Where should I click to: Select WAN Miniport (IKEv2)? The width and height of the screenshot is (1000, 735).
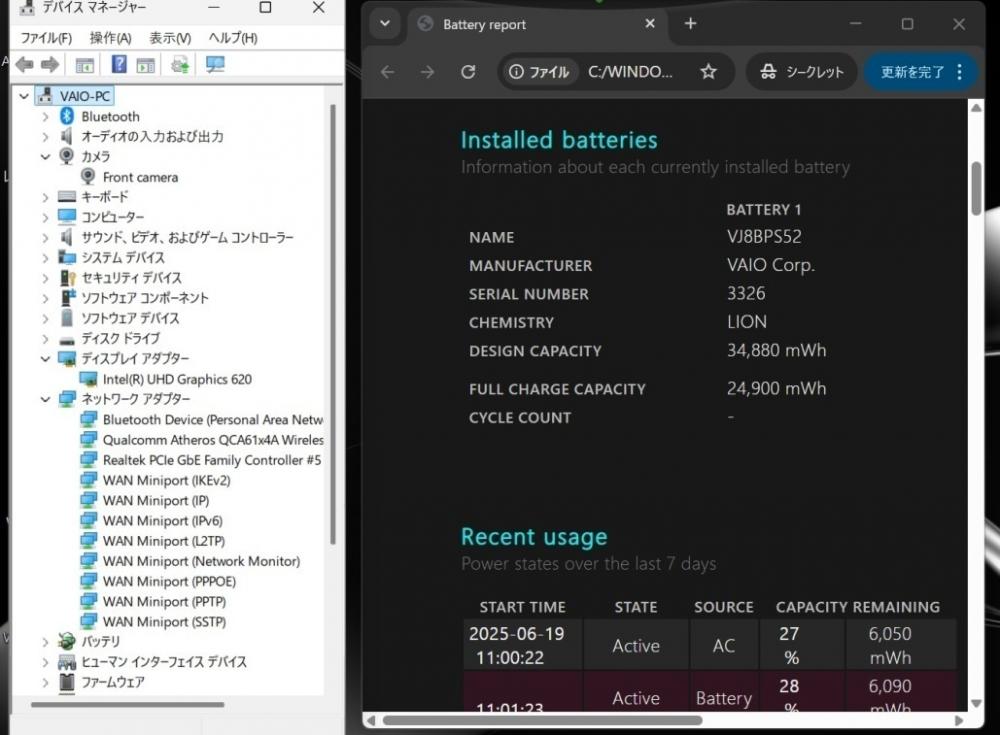(166, 480)
